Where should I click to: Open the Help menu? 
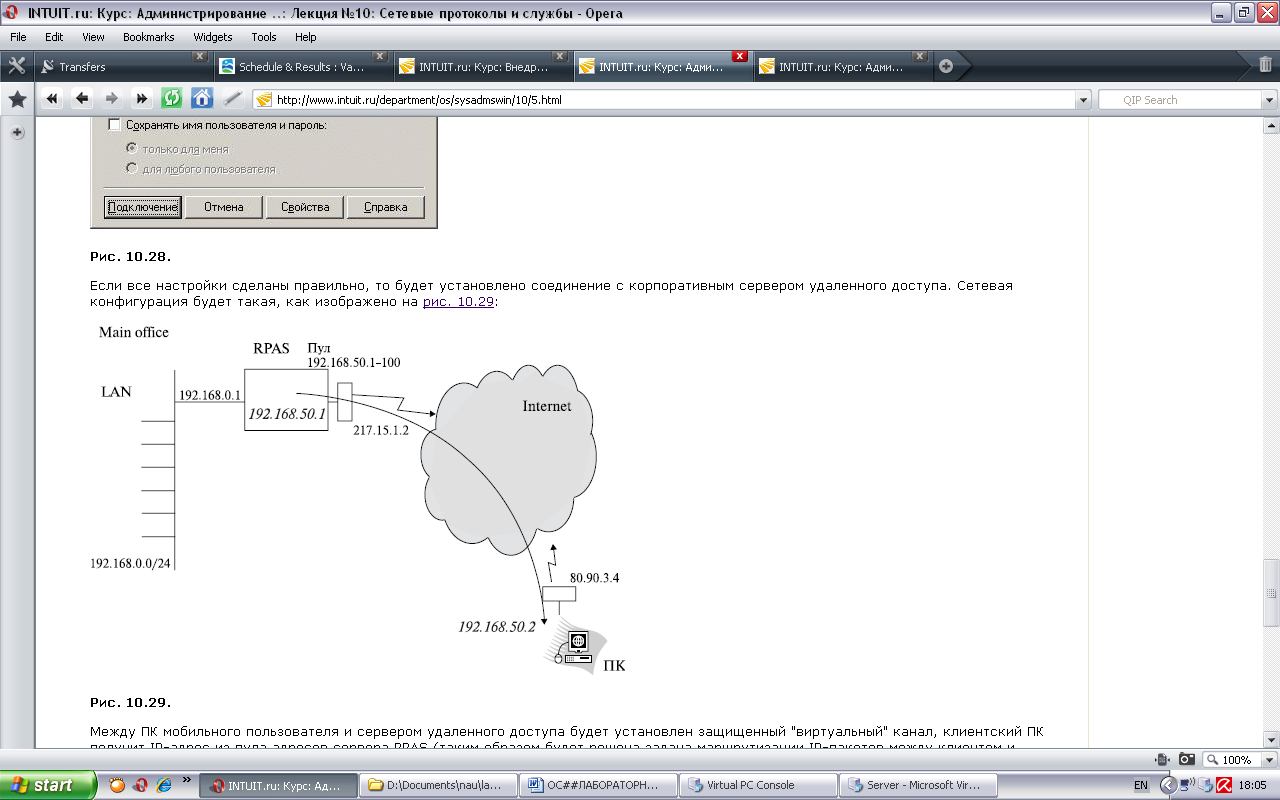(305, 37)
